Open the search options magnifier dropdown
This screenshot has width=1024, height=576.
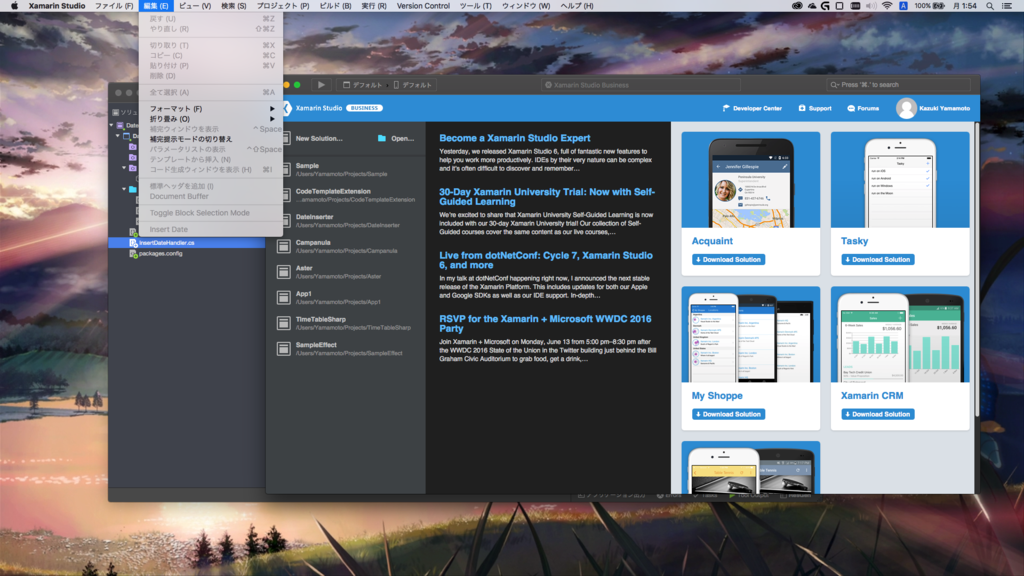click(834, 85)
